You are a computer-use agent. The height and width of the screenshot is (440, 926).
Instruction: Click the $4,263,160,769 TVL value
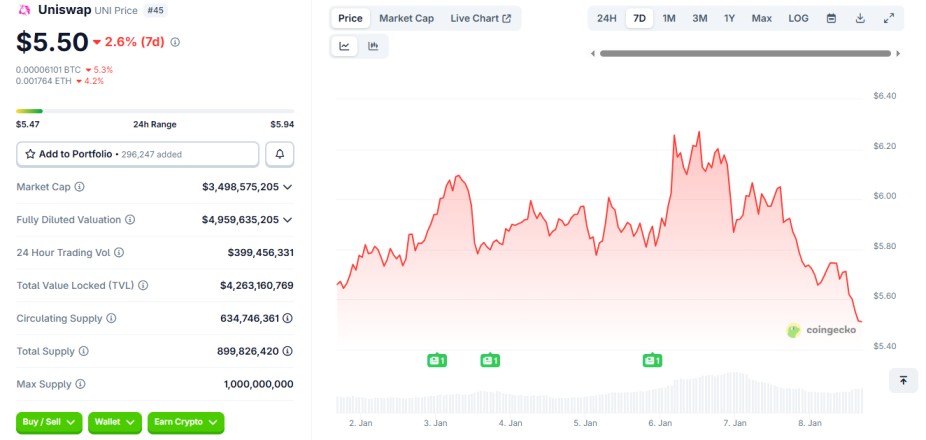257,285
